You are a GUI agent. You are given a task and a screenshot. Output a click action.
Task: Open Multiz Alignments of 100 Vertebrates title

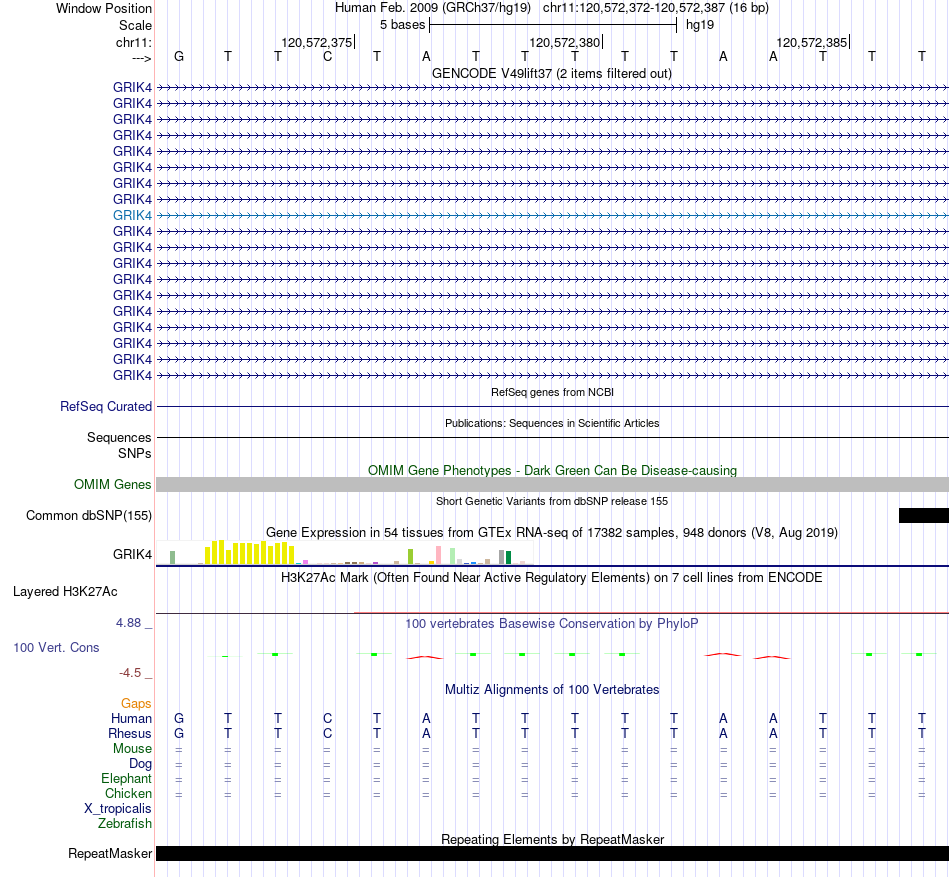click(x=552, y=689)
